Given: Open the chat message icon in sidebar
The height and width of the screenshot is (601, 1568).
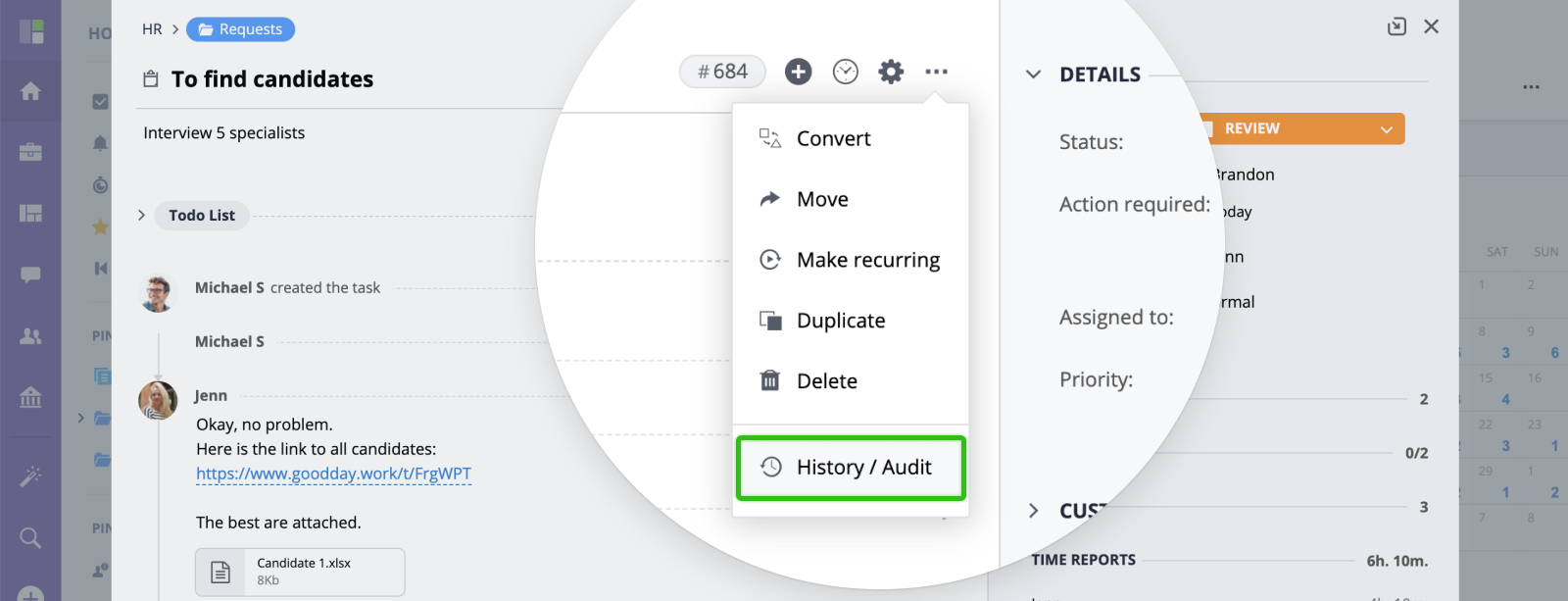Looking at the screenshot, I should (30, 275).
